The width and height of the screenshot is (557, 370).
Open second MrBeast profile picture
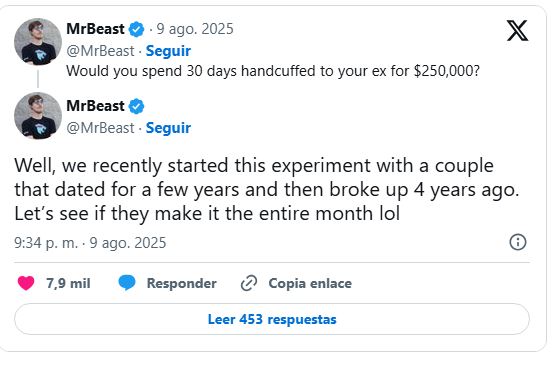38,116
